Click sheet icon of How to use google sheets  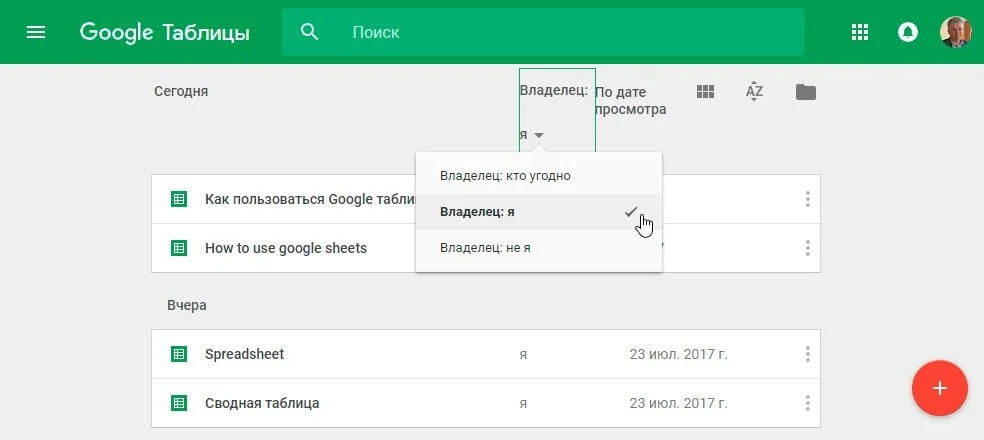pos(179,248)
